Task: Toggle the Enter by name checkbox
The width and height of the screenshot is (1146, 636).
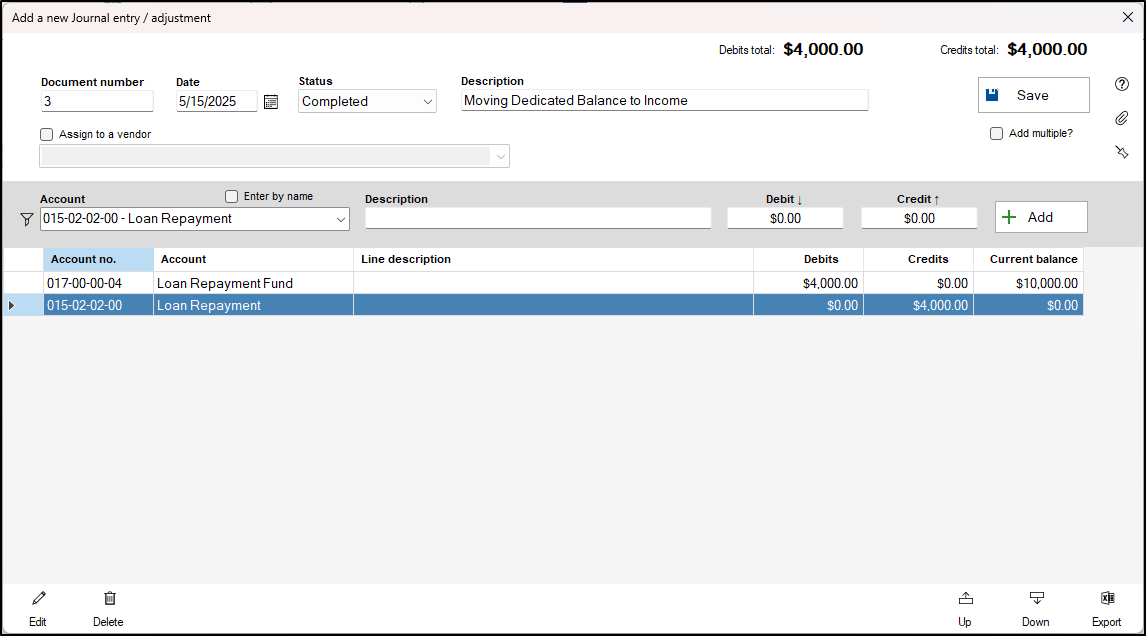Action: tap(232, 196)
